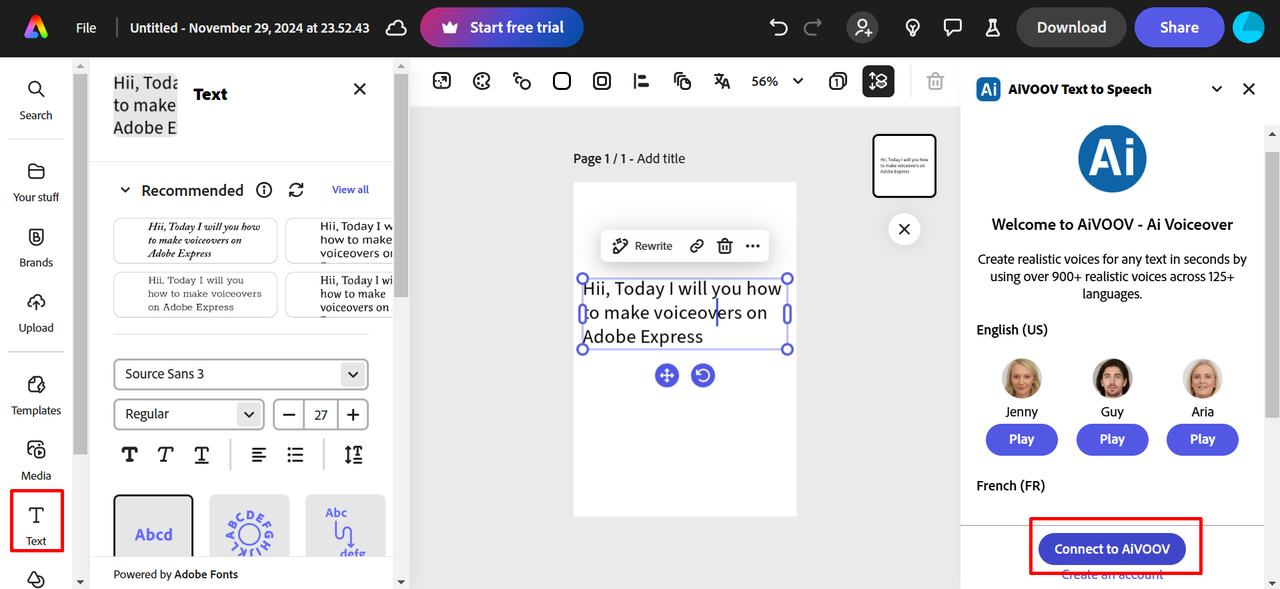
Task: Click the cloud sync status icon
Action: pyautogui.click(x=396, y=28)
